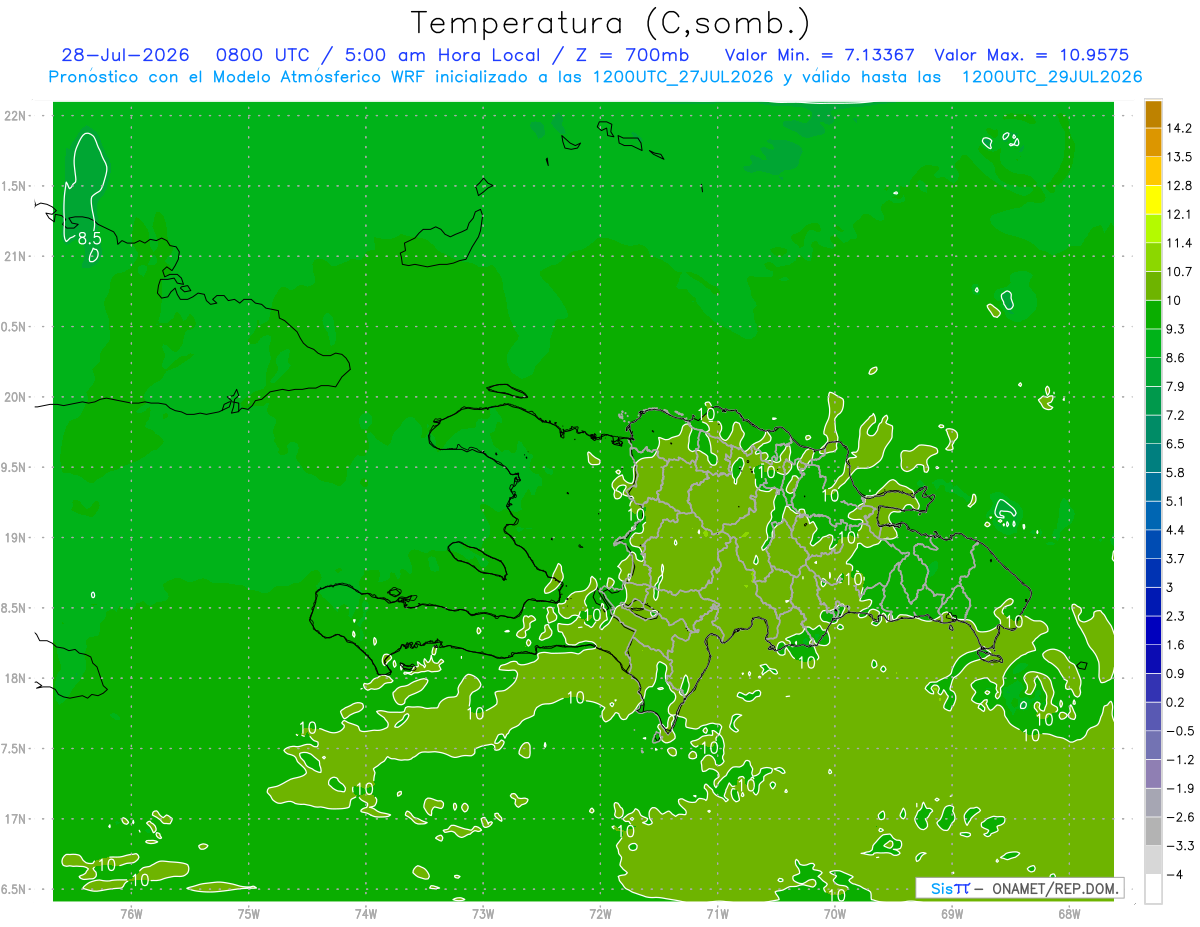Click the SisTT ONAMET/REP.DOM. logo box
The width and height of the screenshot is (1200, 927).
(x=1020, y=888)
